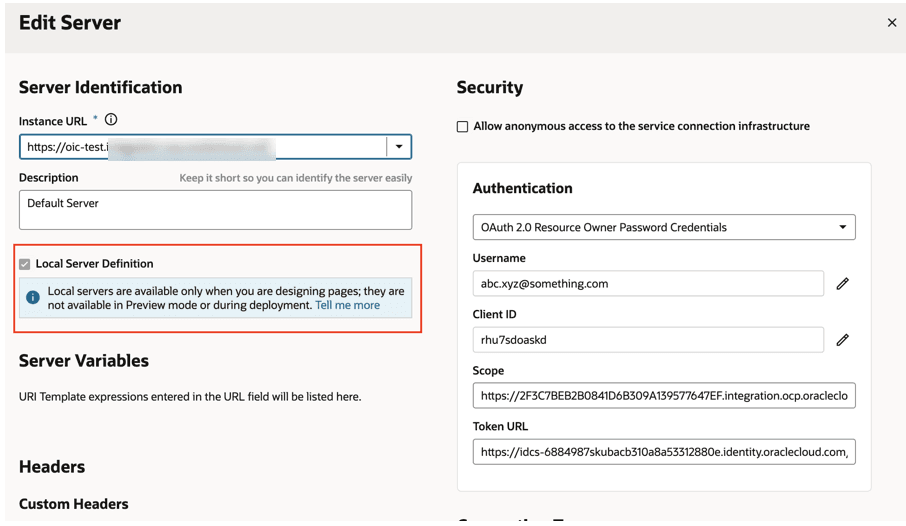This screenshot has height=526, width=906.
Task: Click the Instance URL info icon
Action: coord(111,120)
